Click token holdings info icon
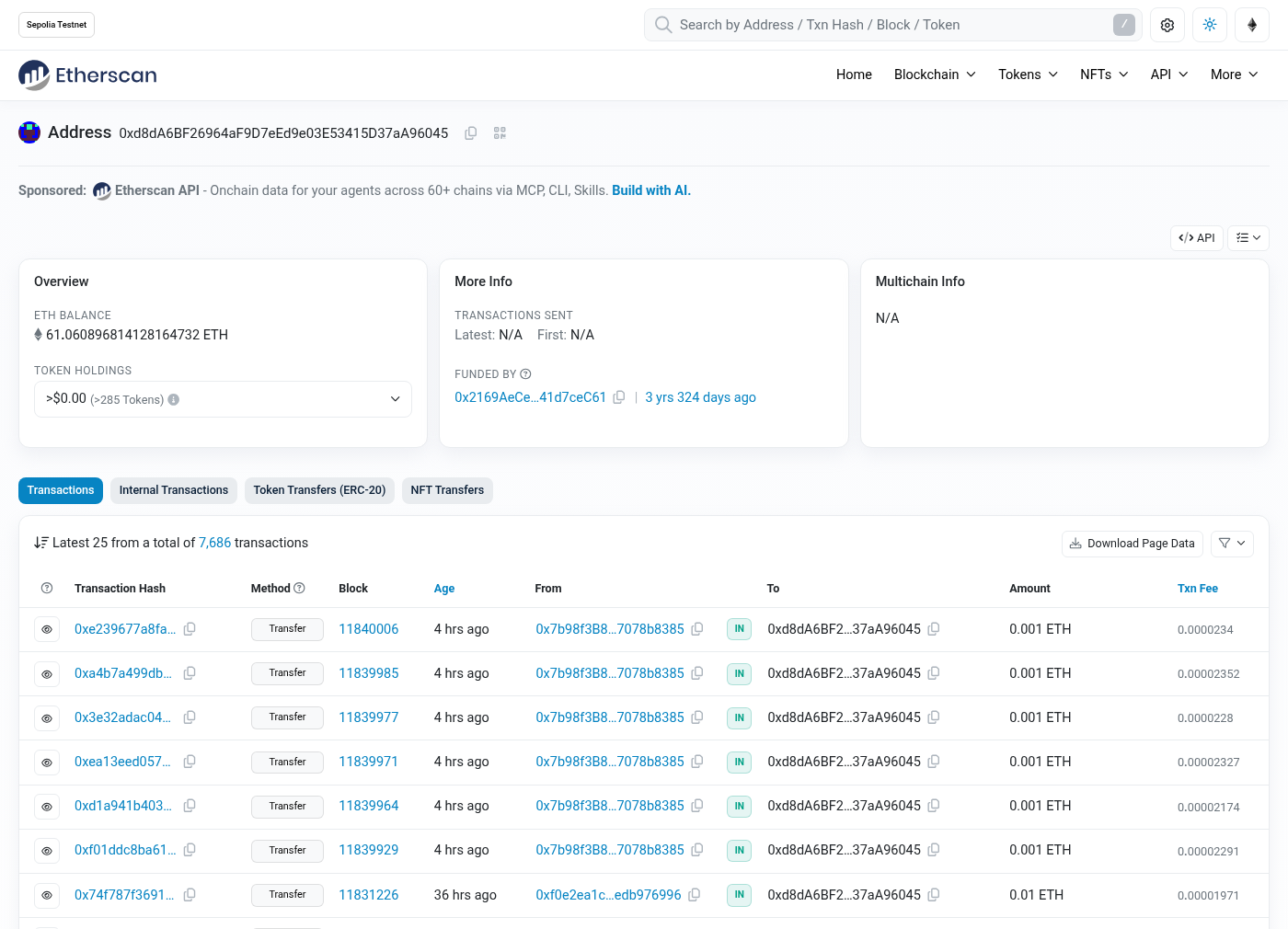 click(174, 400)
